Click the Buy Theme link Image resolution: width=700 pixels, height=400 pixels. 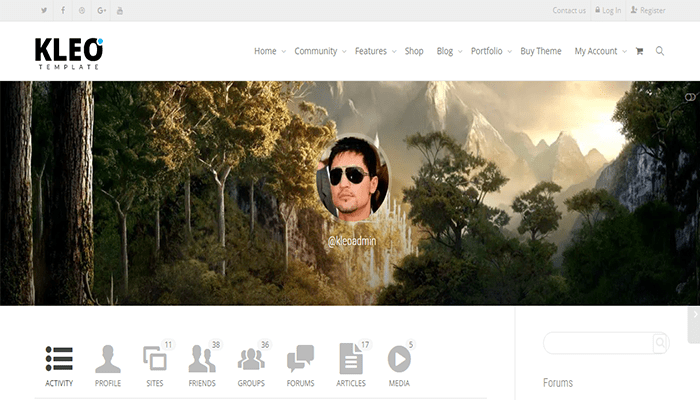pyautogui.click(x=541, y=51)
